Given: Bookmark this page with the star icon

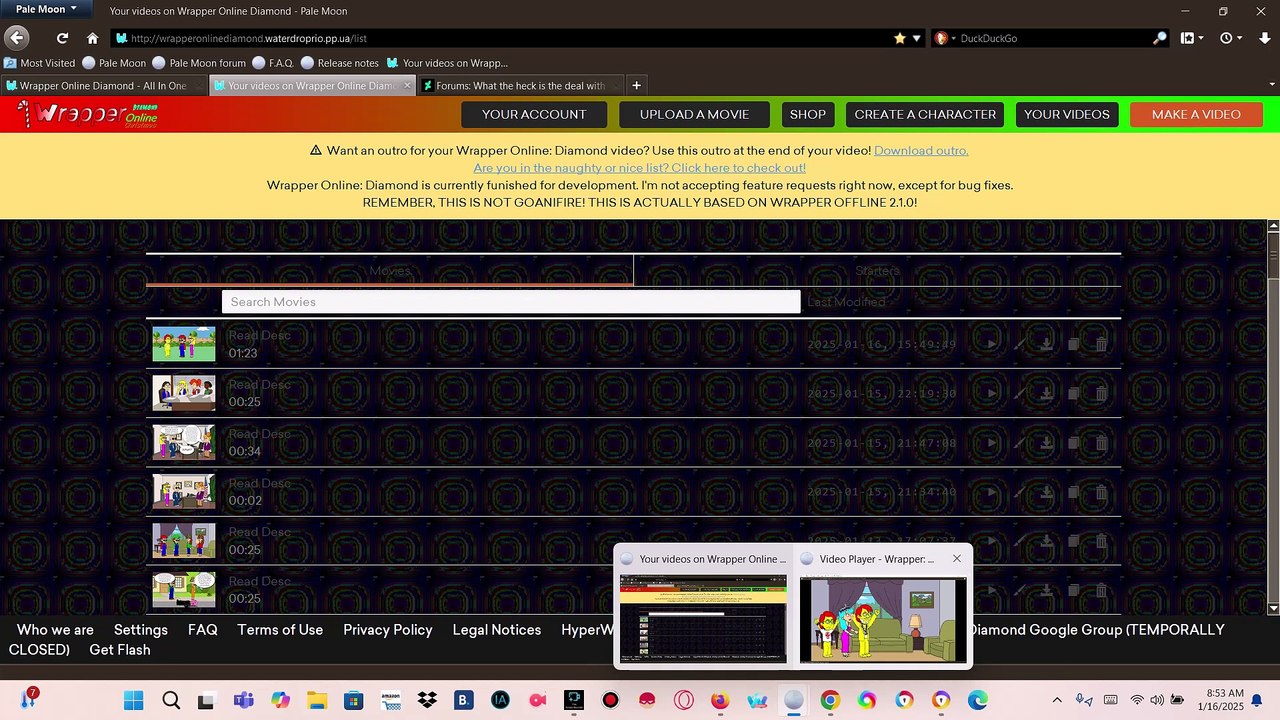Looking at the screenshot, I should point(900,38).
